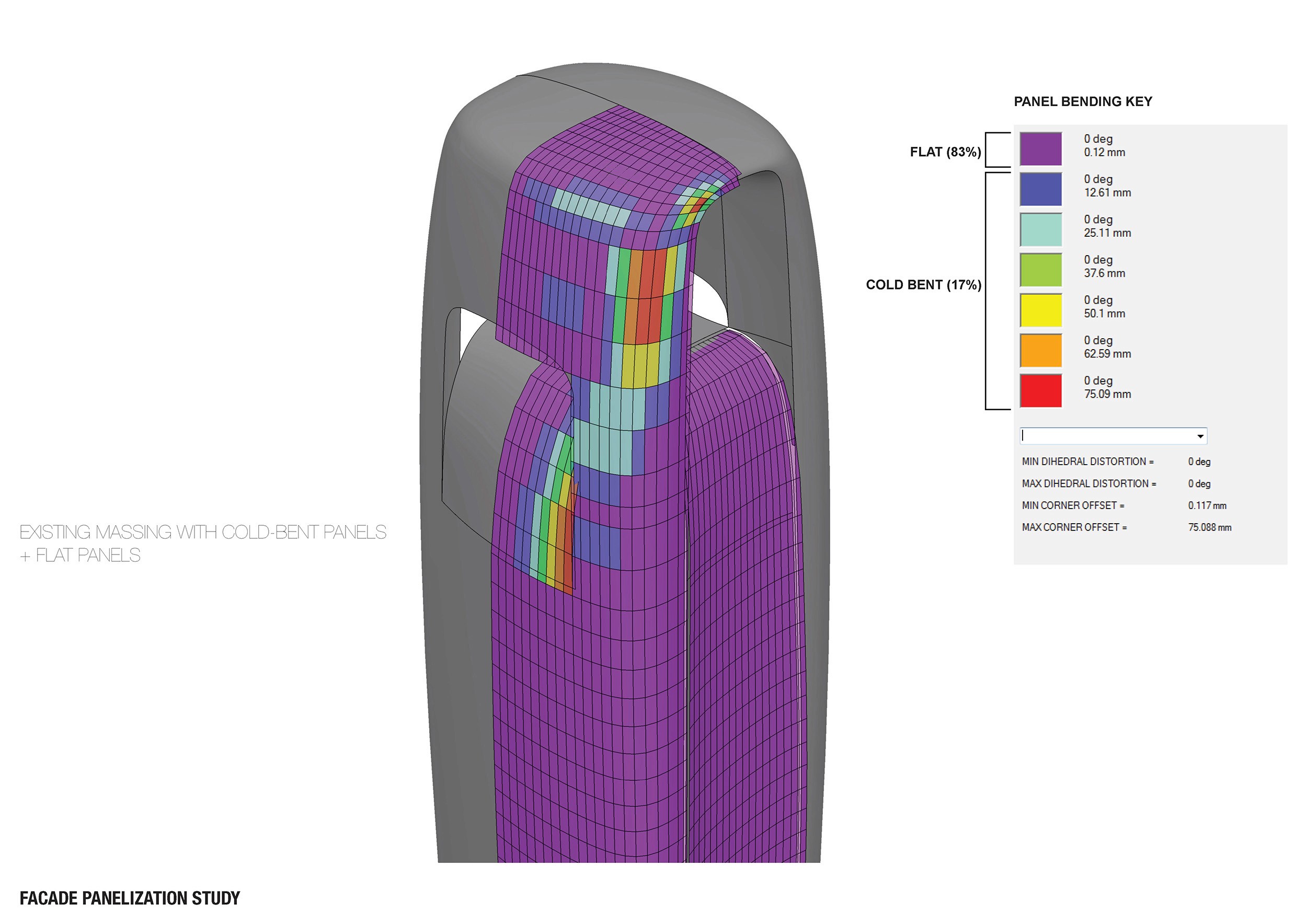Click the MIN CORNER OFFSET value 0.117 mm
Viewport: 1307px width, 924px height.
click(x=1207, y=506)
